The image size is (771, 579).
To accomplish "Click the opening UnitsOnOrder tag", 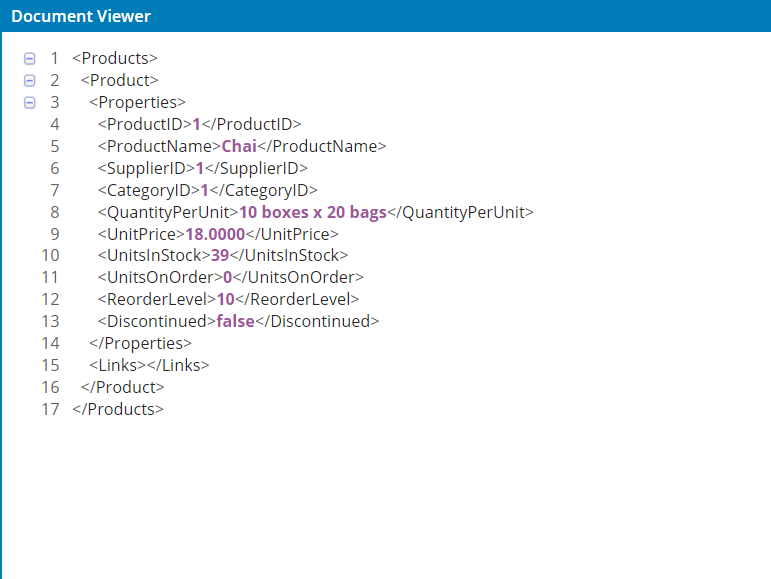I will (160, 278).
